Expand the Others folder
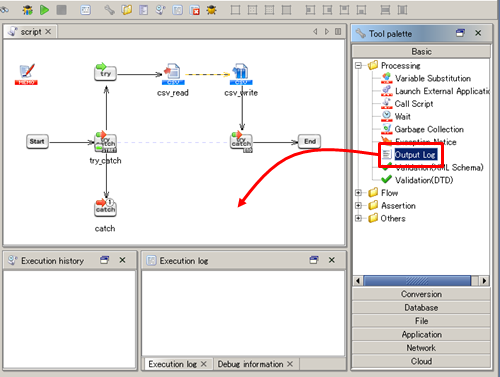Screen dimensions: 500x377 [x=358, y=218]
